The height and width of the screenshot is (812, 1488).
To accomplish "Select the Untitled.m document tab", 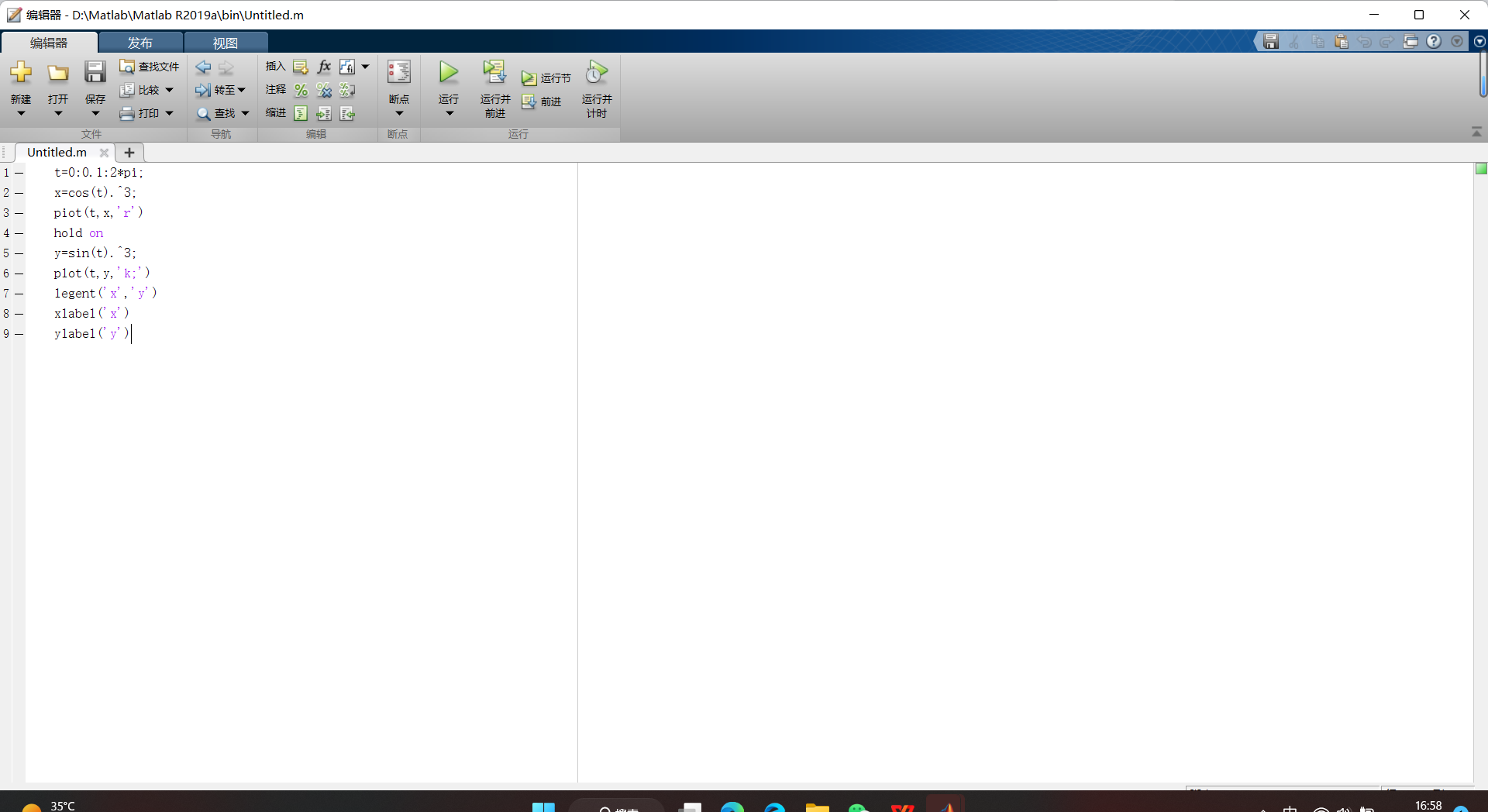I will click(x=57, y=153).
